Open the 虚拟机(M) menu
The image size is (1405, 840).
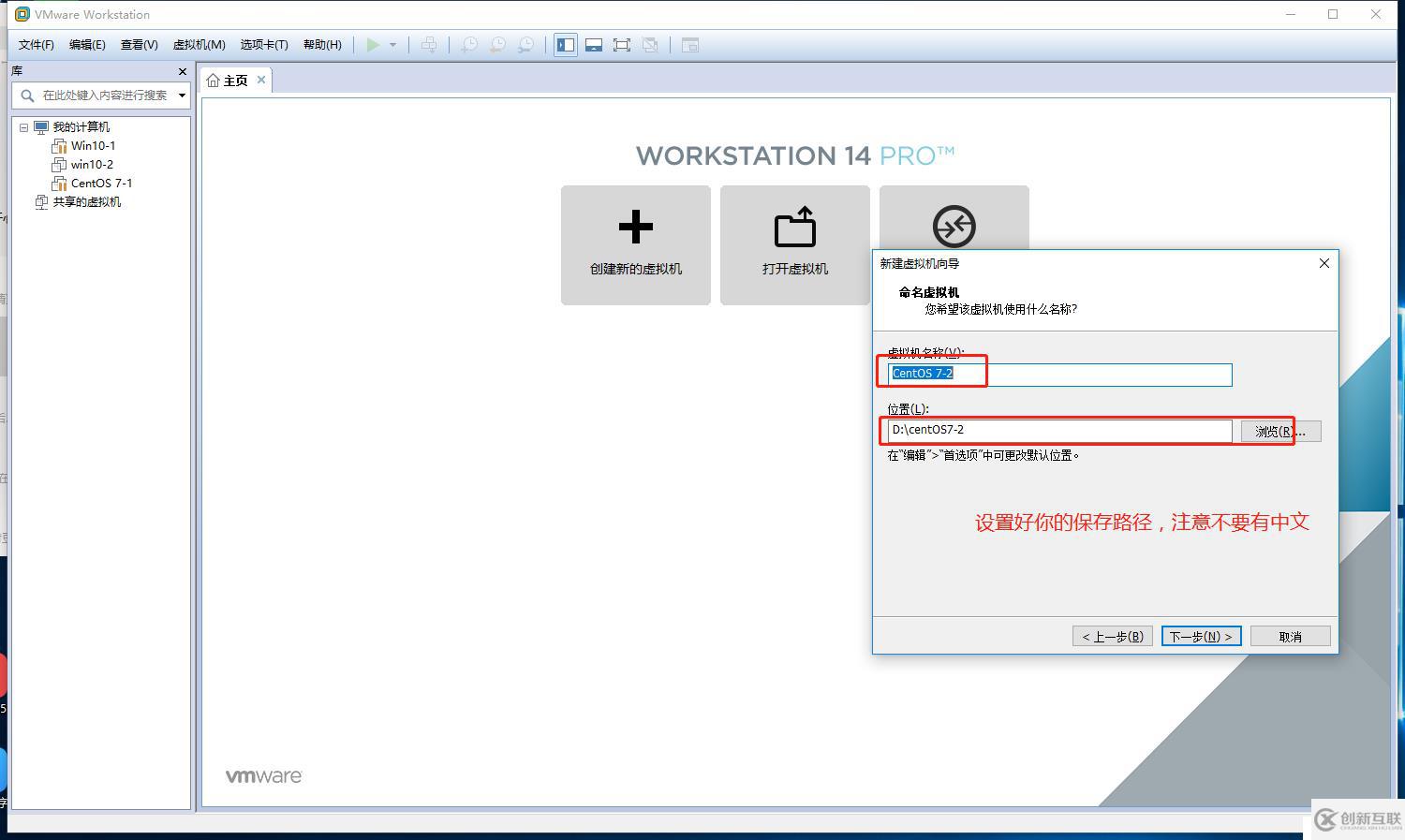pyautogui.click(x=199, y=45)
